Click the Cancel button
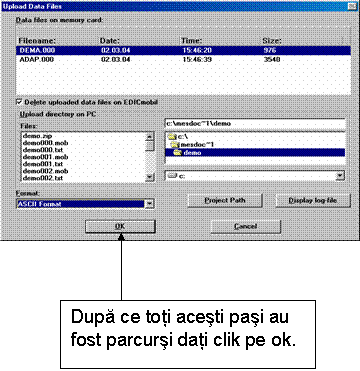The height and width of the screenshot is (371, 360). point(246,227)
